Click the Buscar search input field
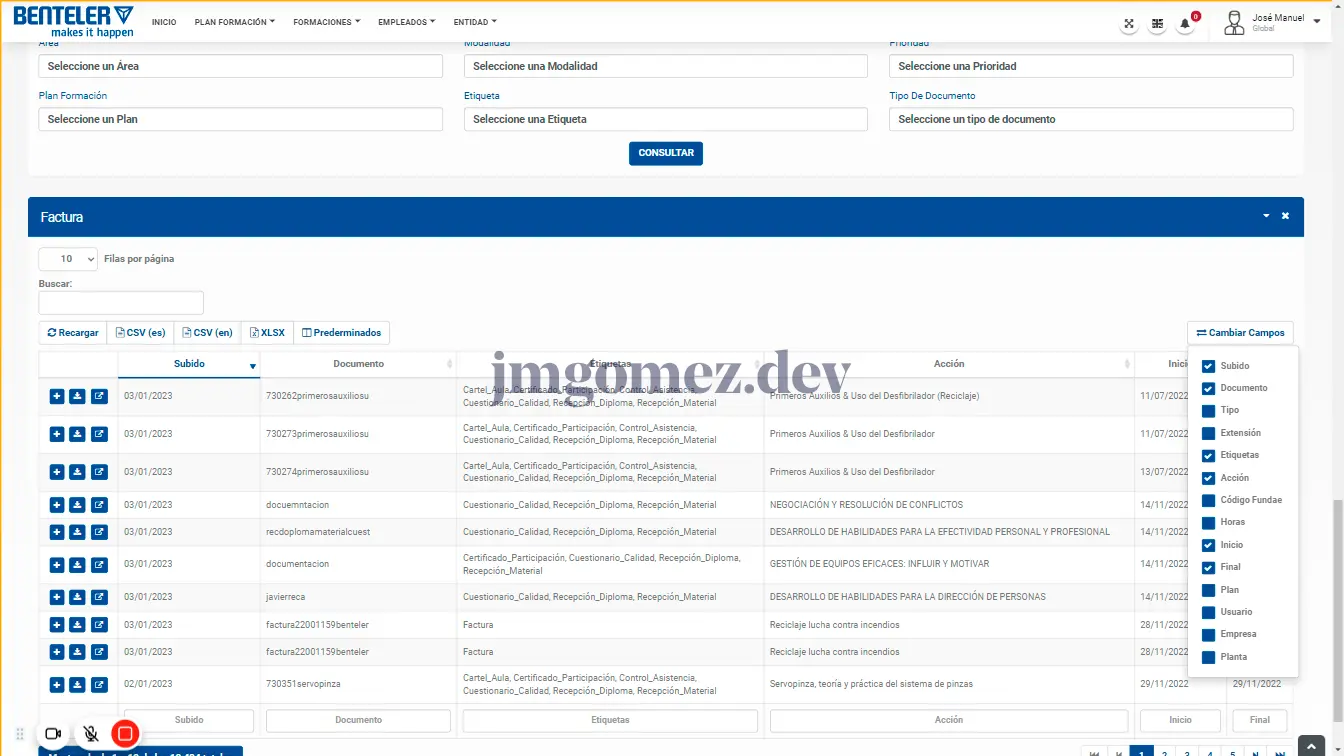 (x=121, y=302)
